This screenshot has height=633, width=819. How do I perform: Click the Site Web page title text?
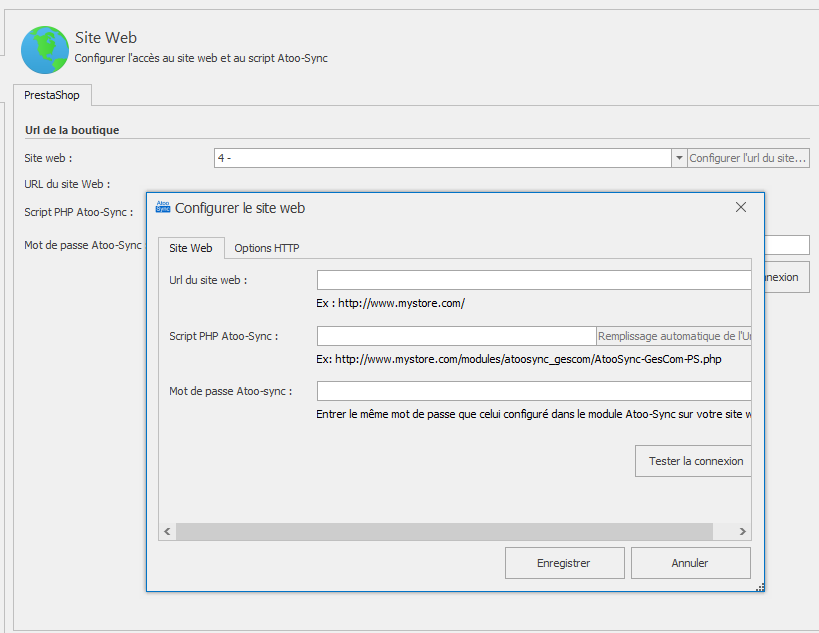(x=106, y=38)
